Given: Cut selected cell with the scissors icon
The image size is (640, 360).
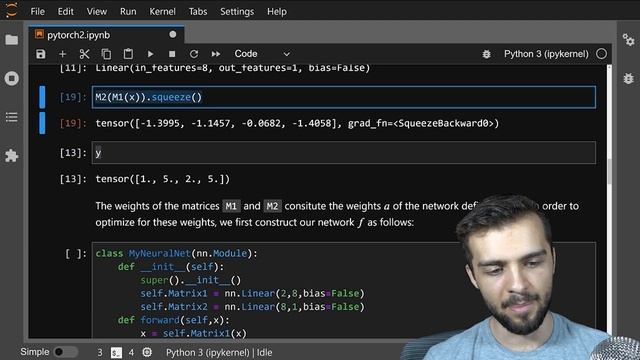Looking at the screenshot, I should pos(84,54).
